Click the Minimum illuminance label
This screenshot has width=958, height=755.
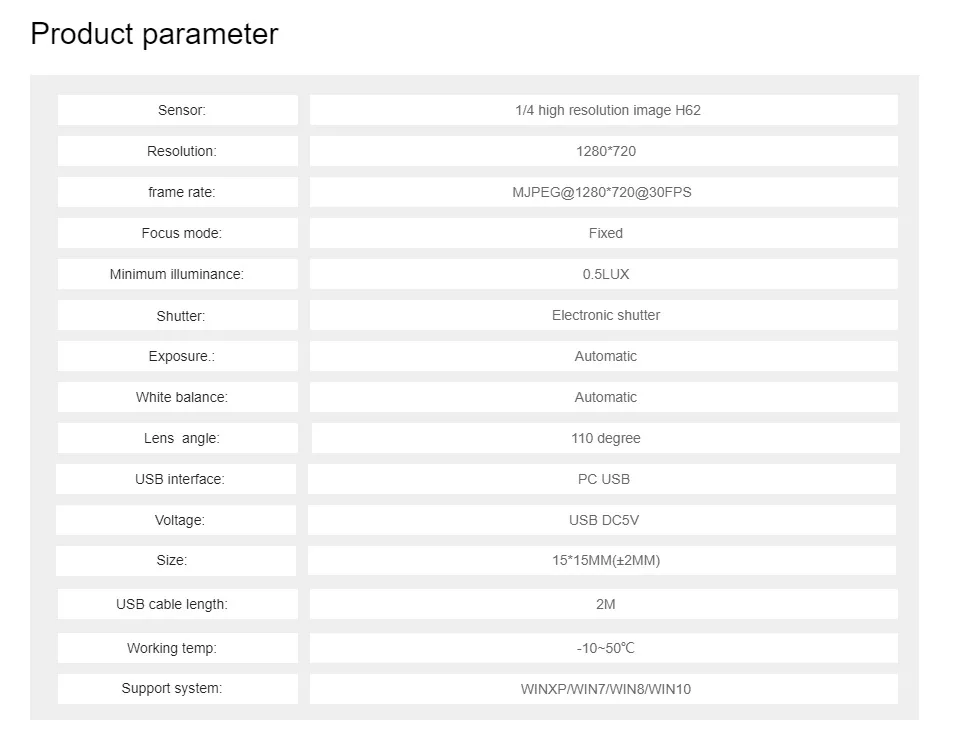click(x=177, y=274)
